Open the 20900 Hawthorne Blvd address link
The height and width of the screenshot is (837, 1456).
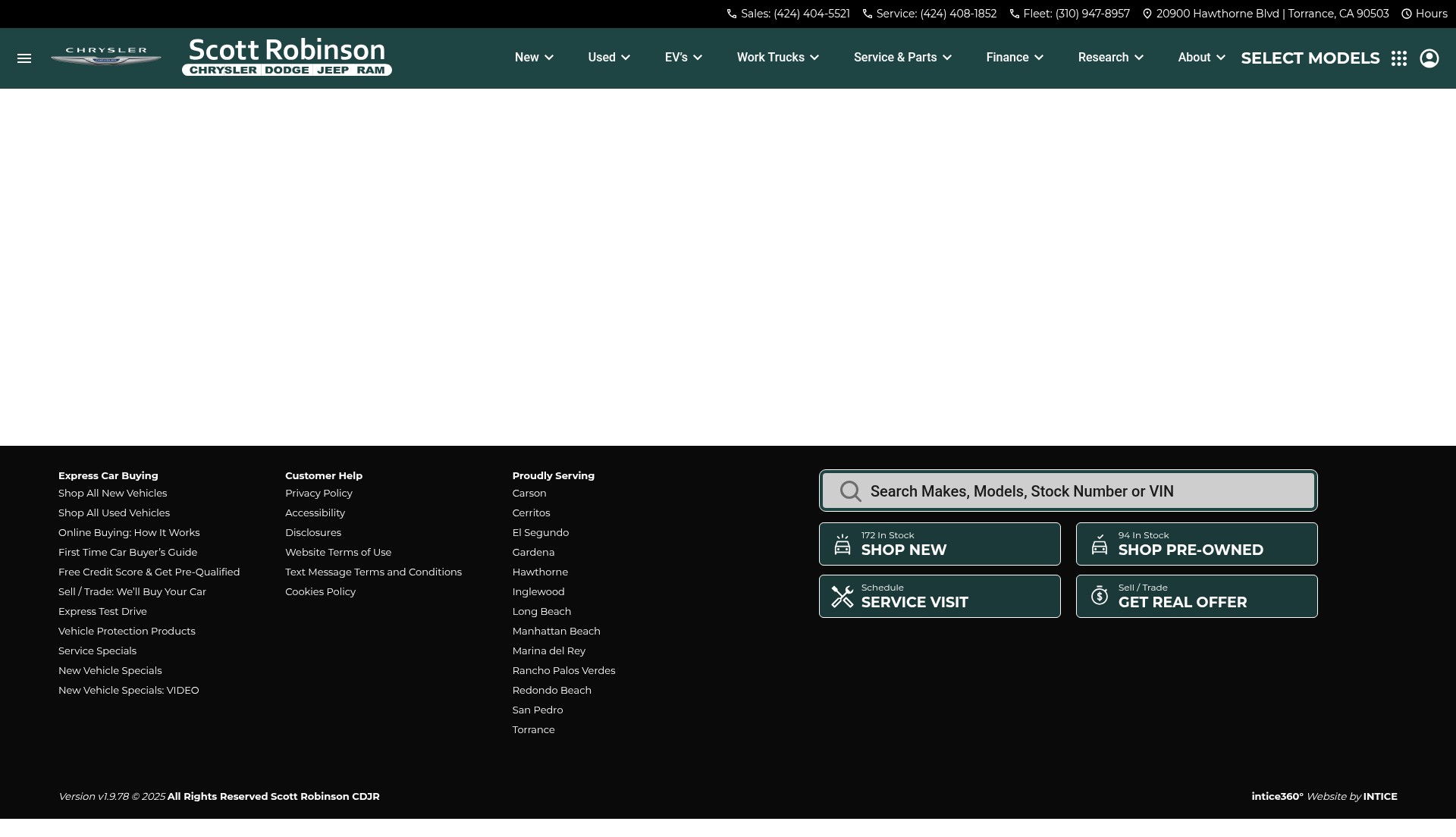coord(1272,14)
